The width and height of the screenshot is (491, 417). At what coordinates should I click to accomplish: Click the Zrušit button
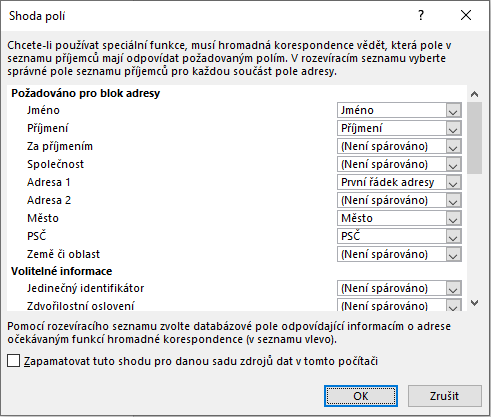tap(445, 396)
